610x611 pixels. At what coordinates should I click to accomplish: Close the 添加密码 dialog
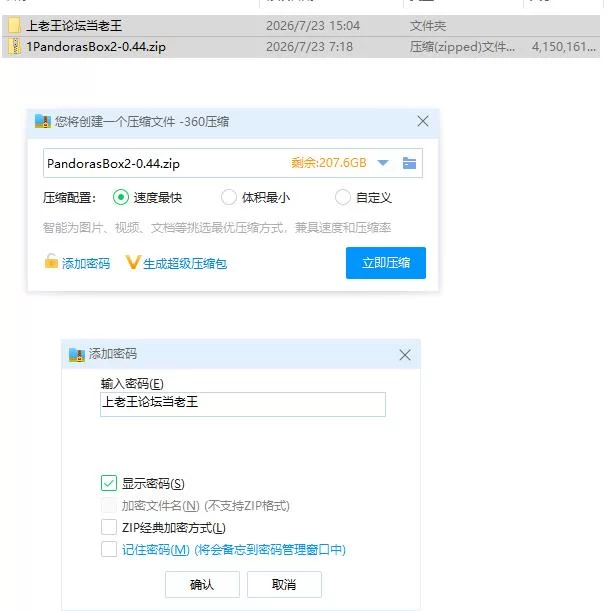point(405,355)
